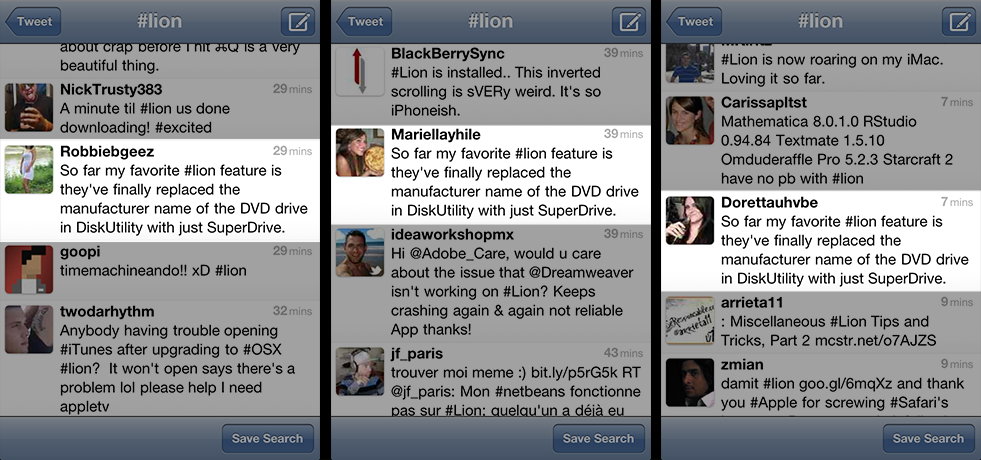The height and width of the screenshot is (460, 981).
Task: Open NickTrusty383's profile picture
Action: point(29,107)
